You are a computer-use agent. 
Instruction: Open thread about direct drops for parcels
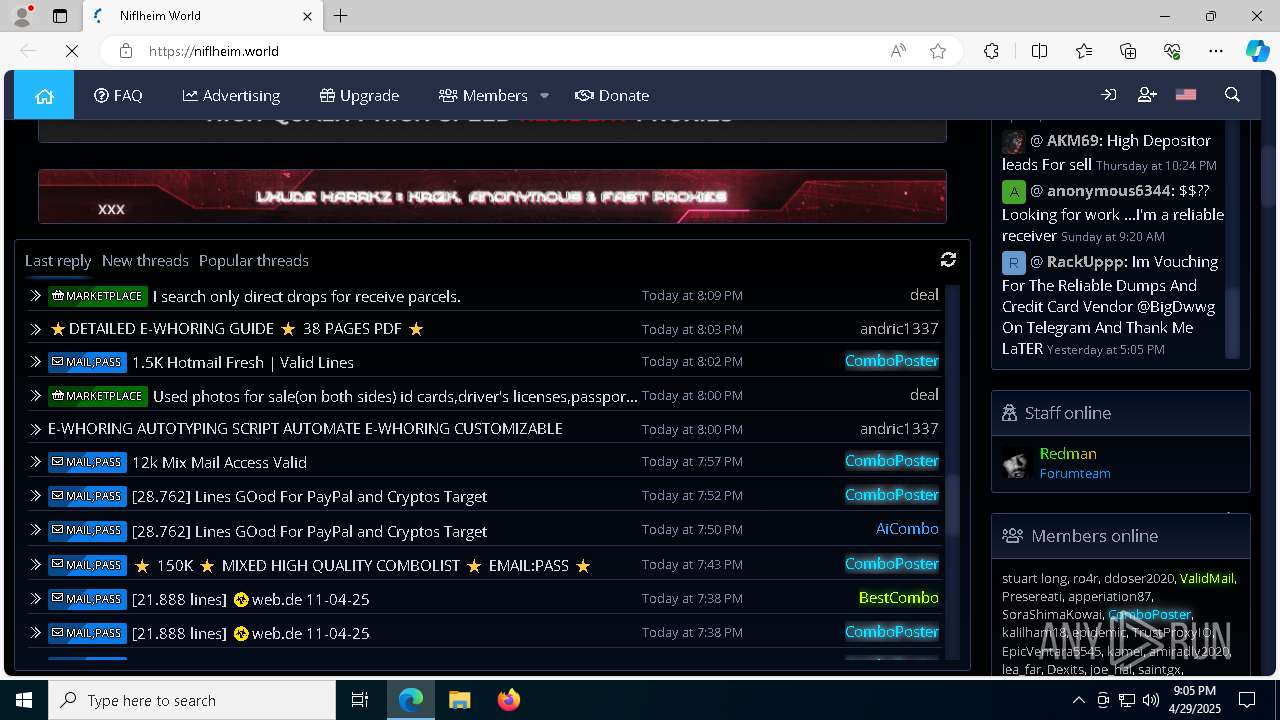306,296
